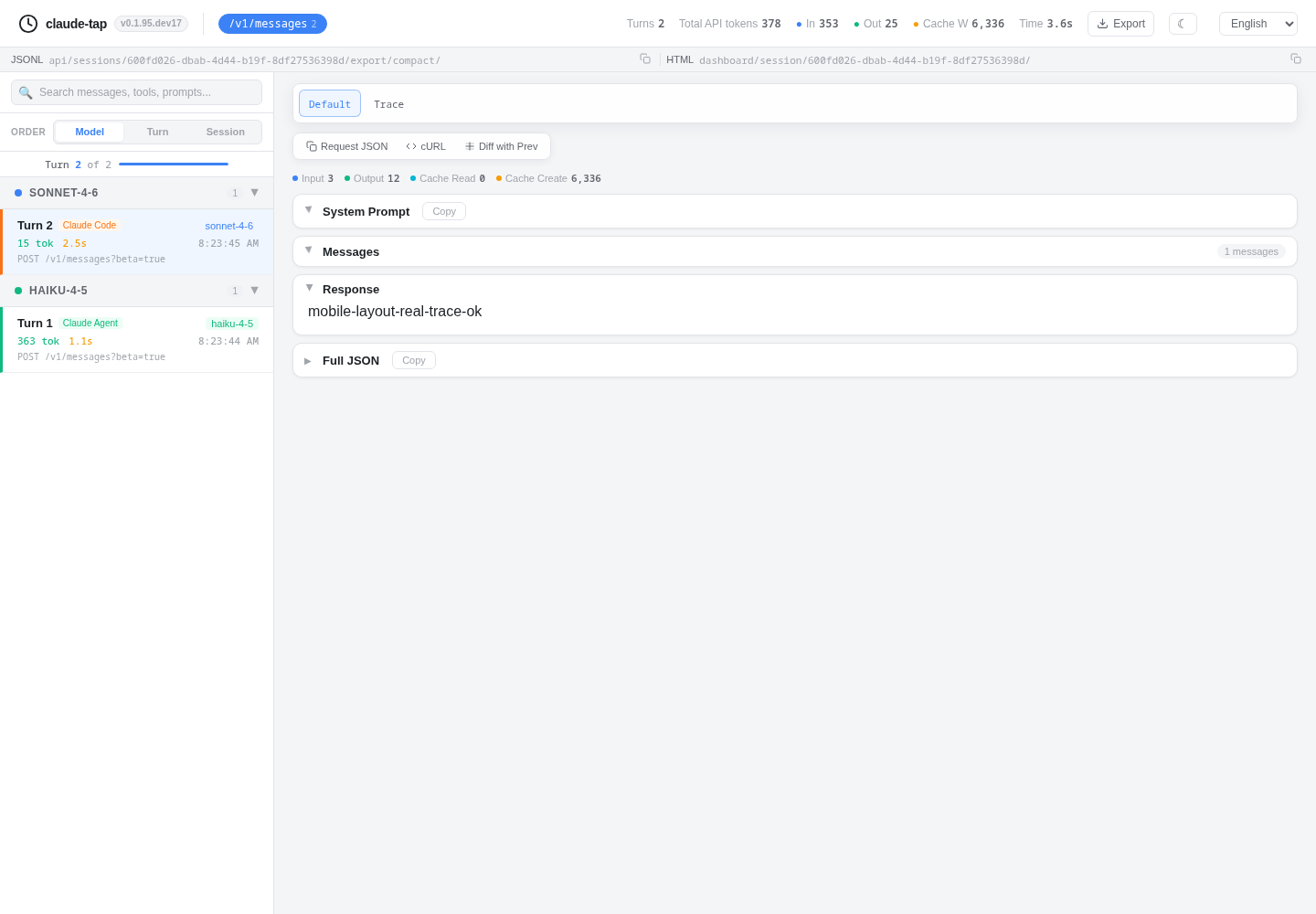Click the Input 3 token stat
The width and height of the screenshot is (1316, 914).
pyautogui.click(x=313, y=178)
